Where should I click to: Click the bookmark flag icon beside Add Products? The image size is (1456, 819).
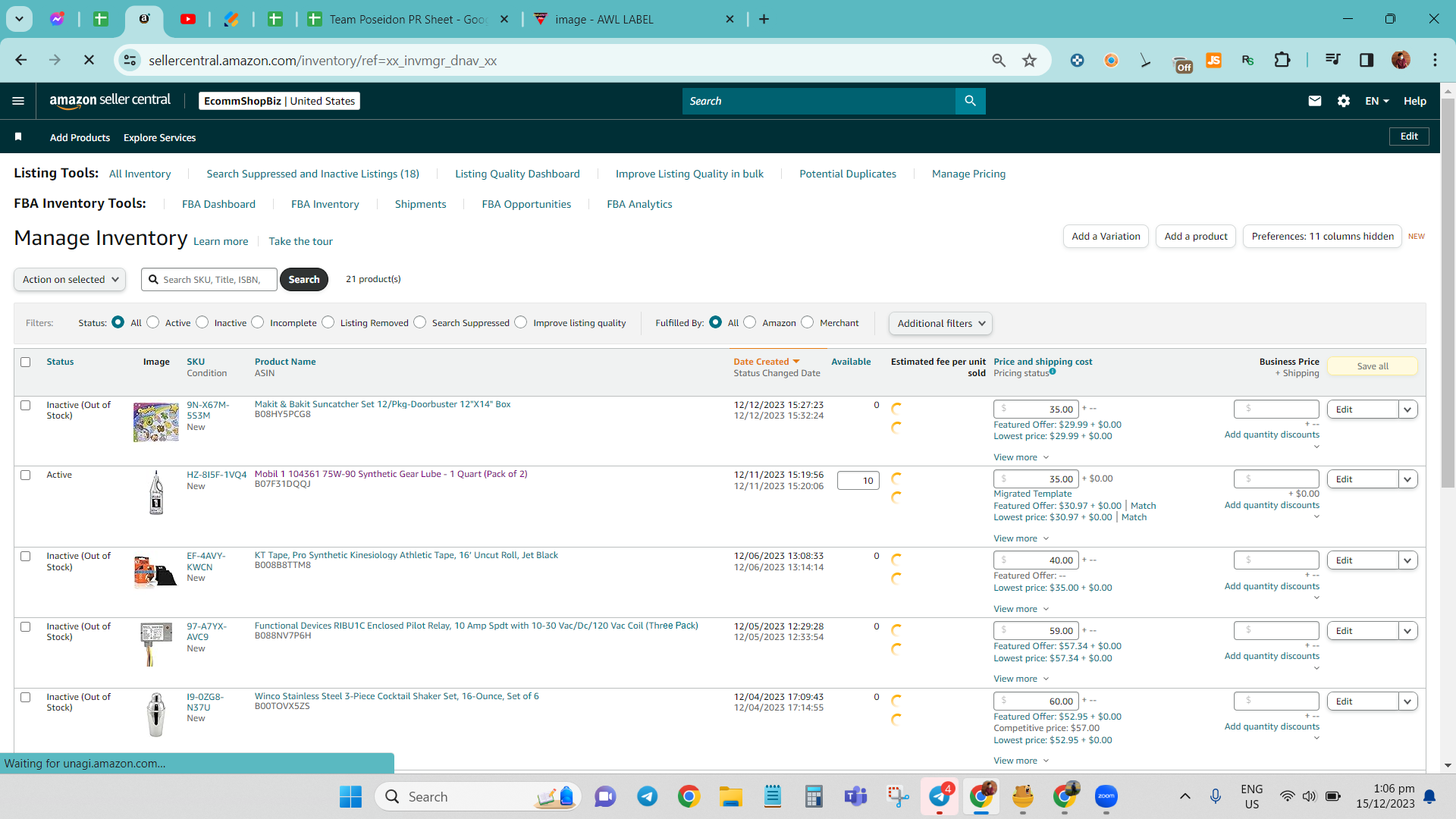point(18,136)
